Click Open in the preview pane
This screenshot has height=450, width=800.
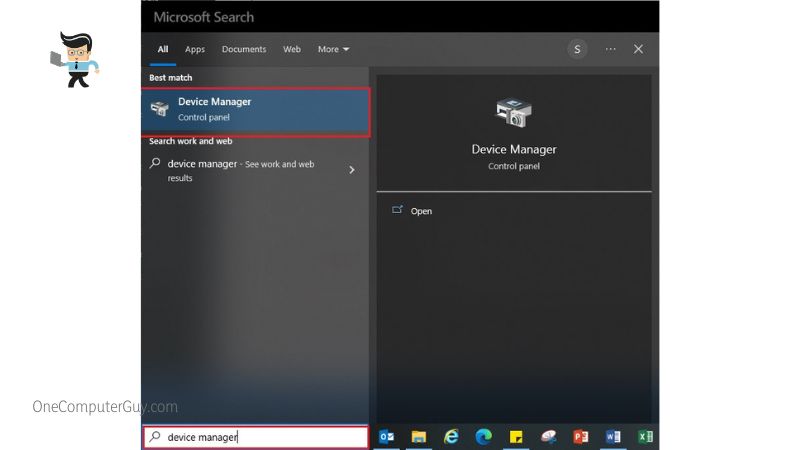[421, 211]
